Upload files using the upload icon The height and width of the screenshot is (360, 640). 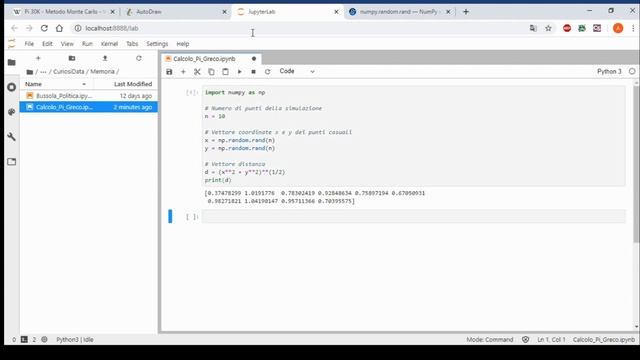tap(105, 58)
